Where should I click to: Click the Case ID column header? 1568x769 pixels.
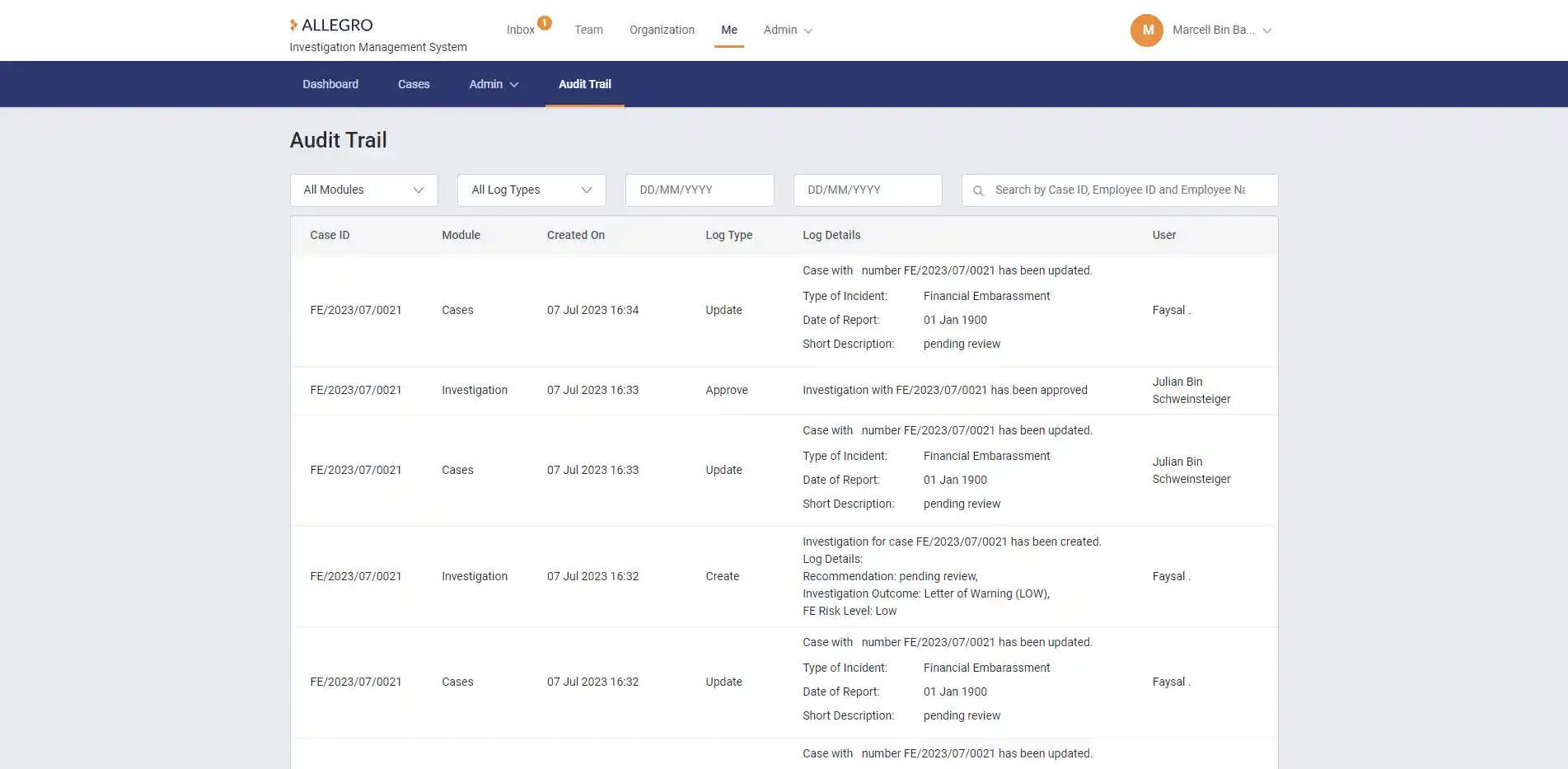[x=330, y=235]
